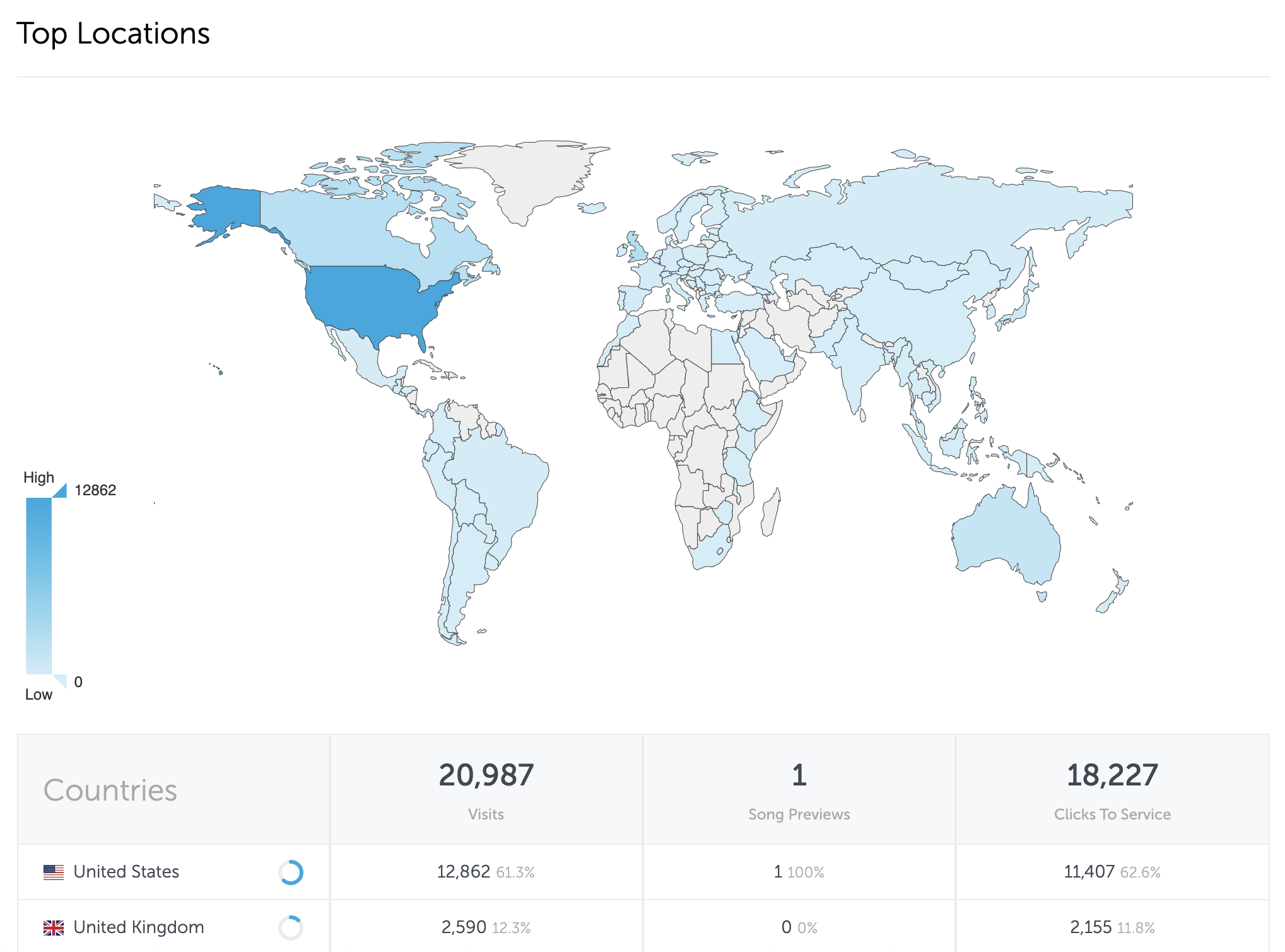Click the United States row label
This screenshot has width=1285, height=952.
pyautogui.click(x=126, y=872)
